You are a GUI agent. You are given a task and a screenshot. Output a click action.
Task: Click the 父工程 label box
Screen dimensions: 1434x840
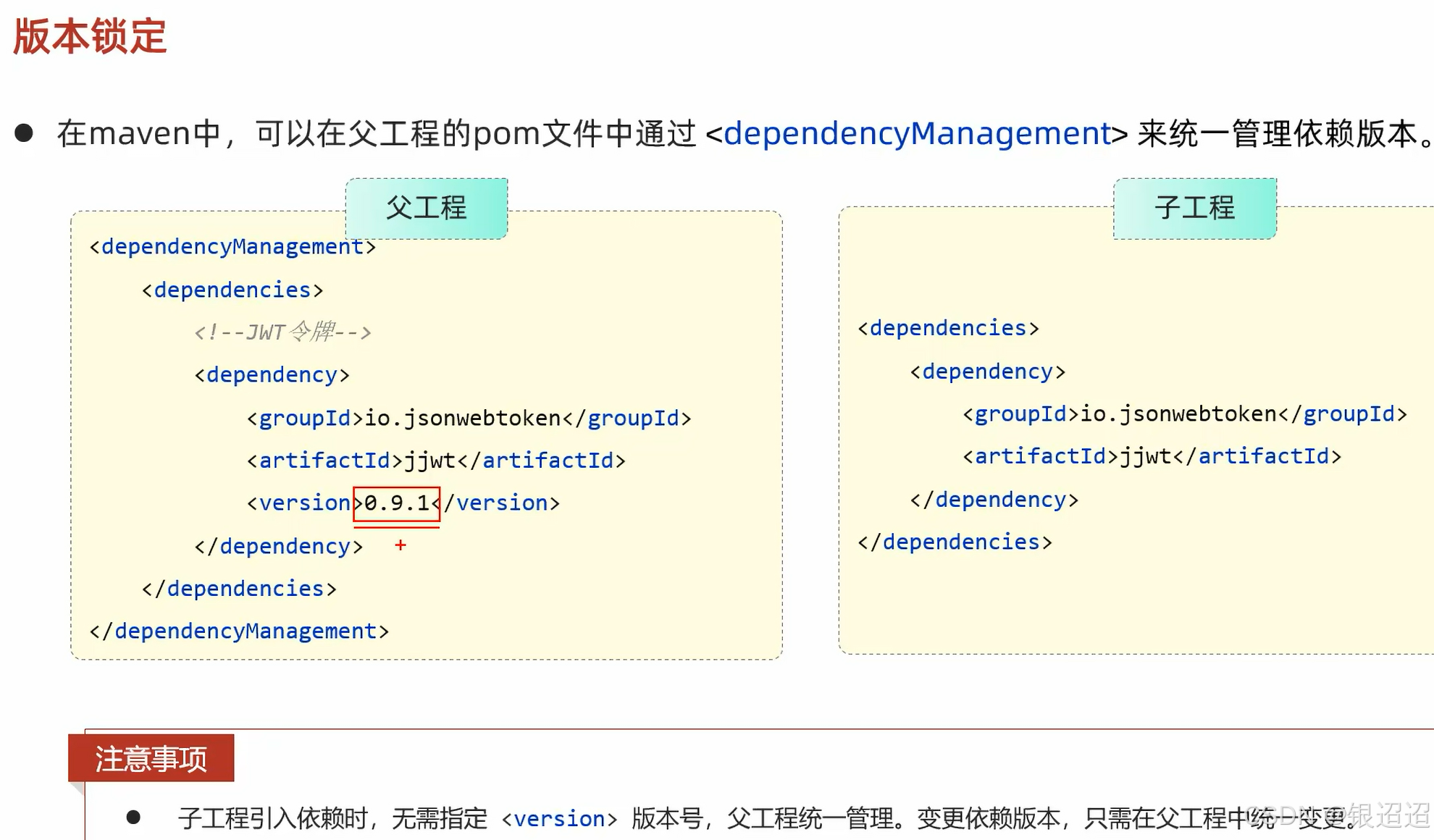[427, 209]
